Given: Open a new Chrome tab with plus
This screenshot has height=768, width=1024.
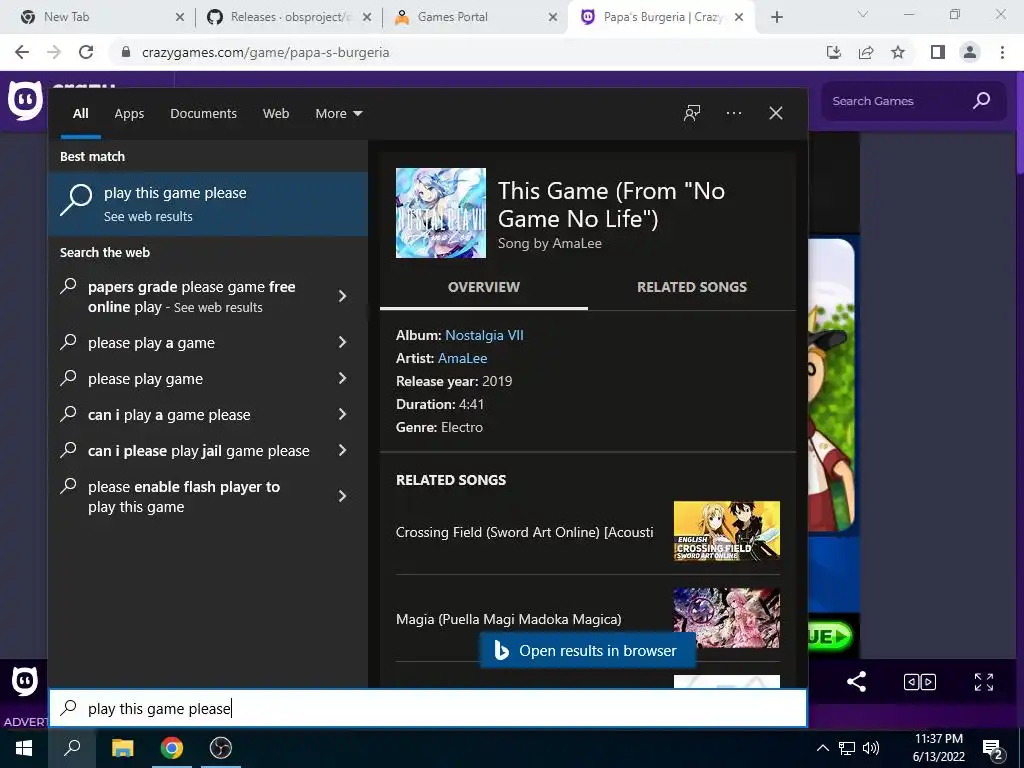Looking at the screenshot, I should tap(776, 17).
